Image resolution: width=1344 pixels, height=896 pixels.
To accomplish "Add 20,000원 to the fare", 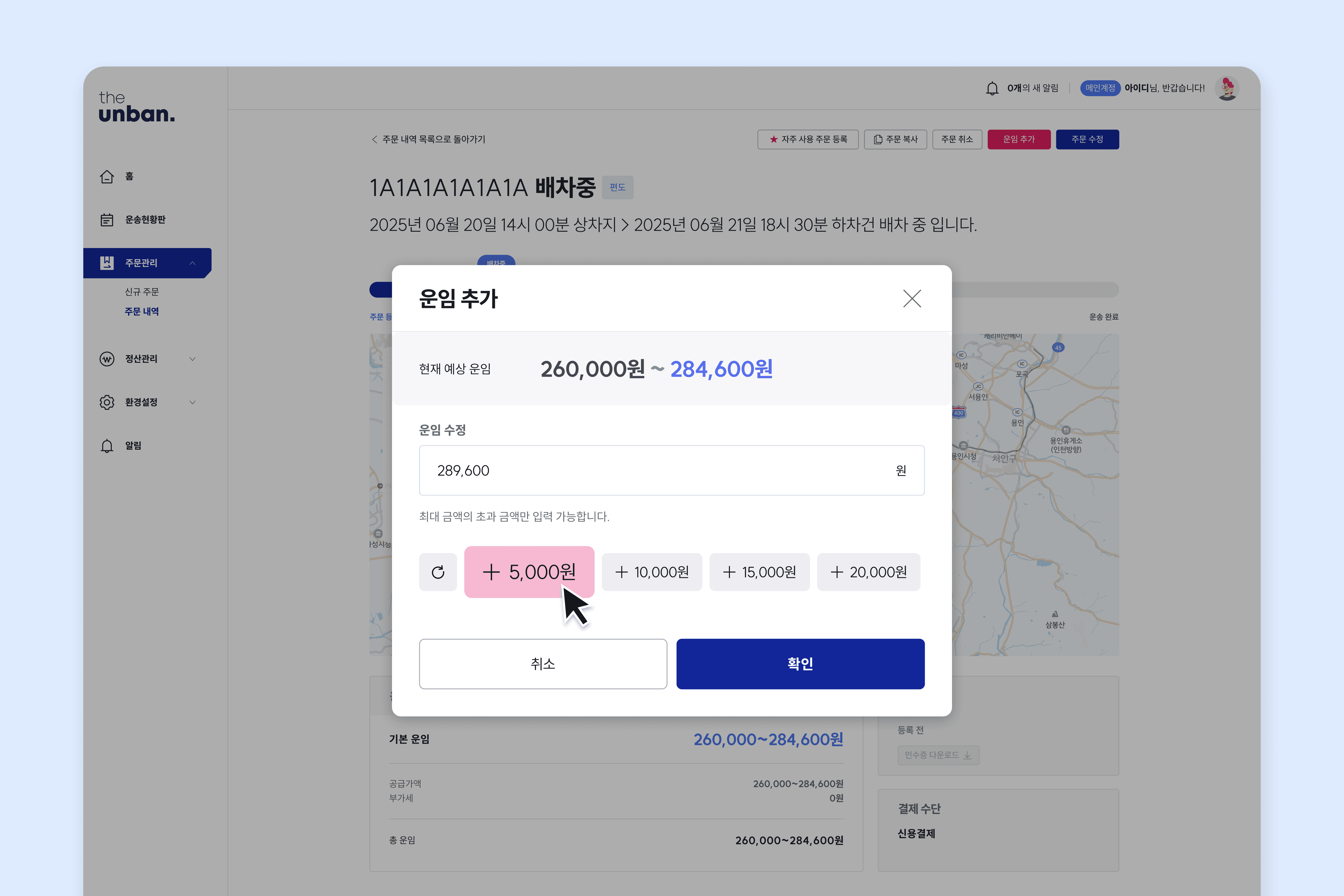I will (868, 572).
